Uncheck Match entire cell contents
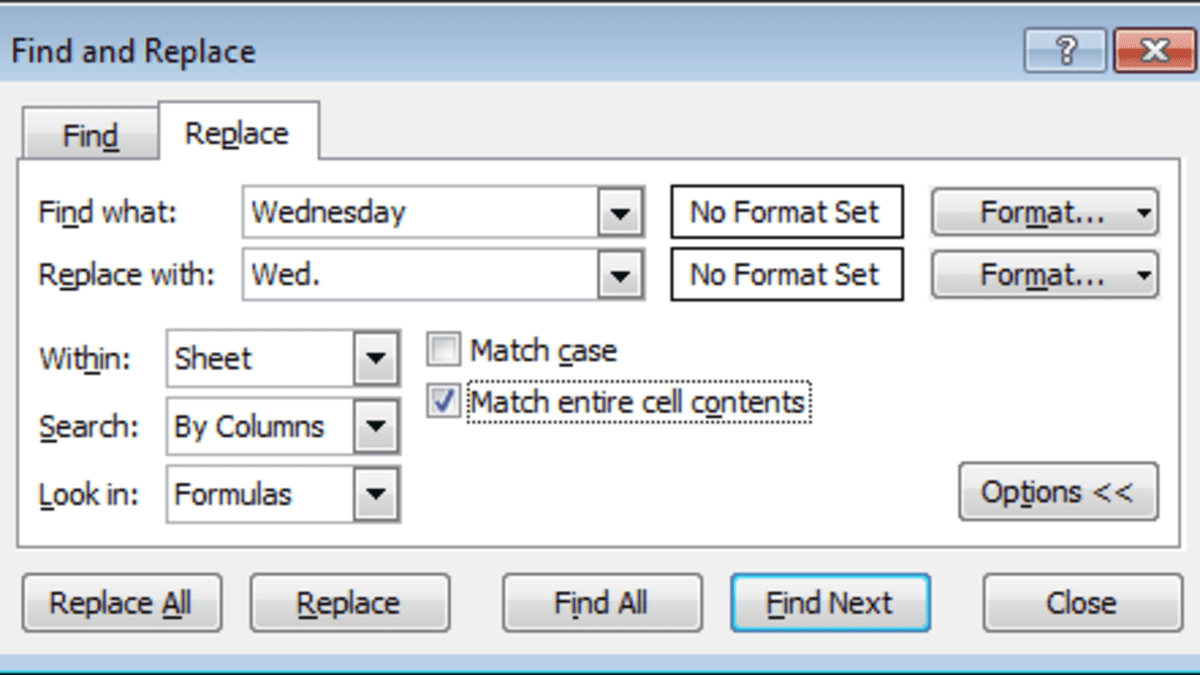The image size is (1200, 675). click(x=442, y=401)
